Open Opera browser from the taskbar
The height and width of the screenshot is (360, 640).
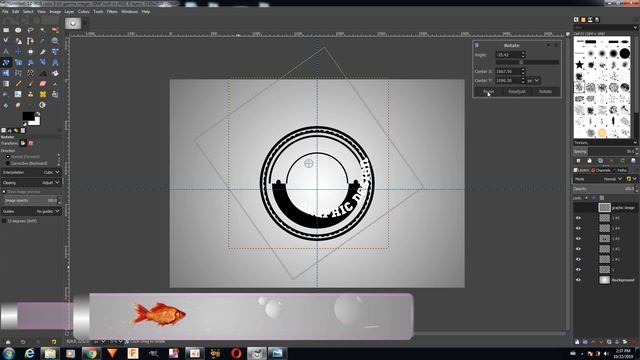[x=236, y=353]
